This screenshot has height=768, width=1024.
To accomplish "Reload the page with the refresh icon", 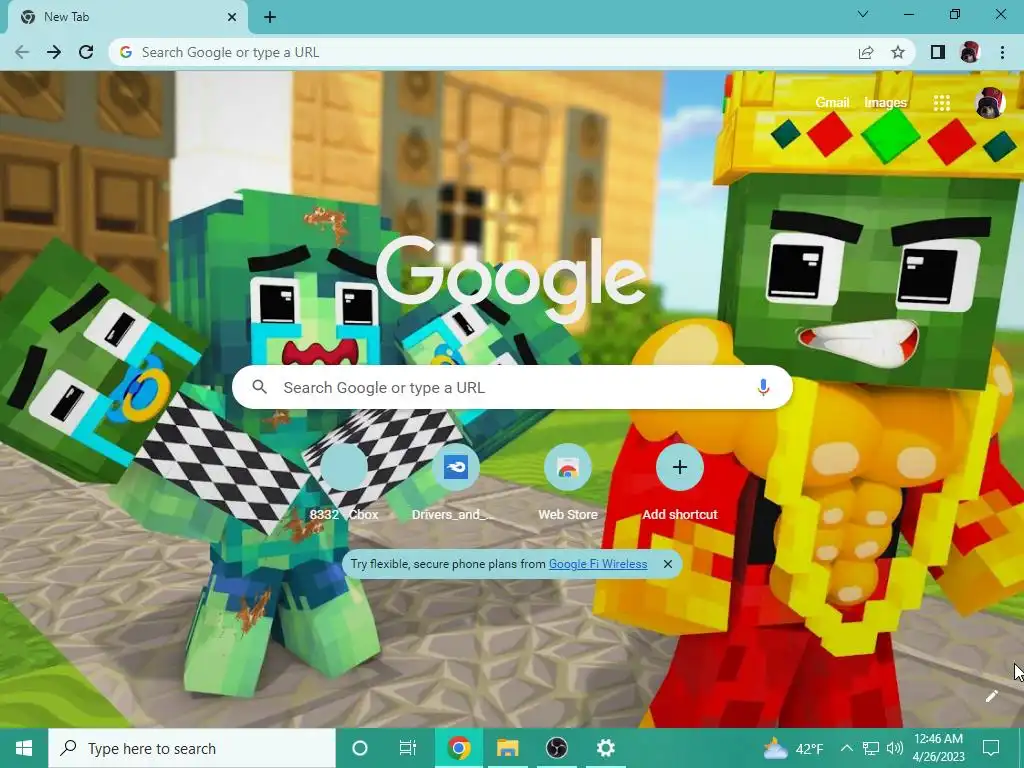I will (86, 52).
